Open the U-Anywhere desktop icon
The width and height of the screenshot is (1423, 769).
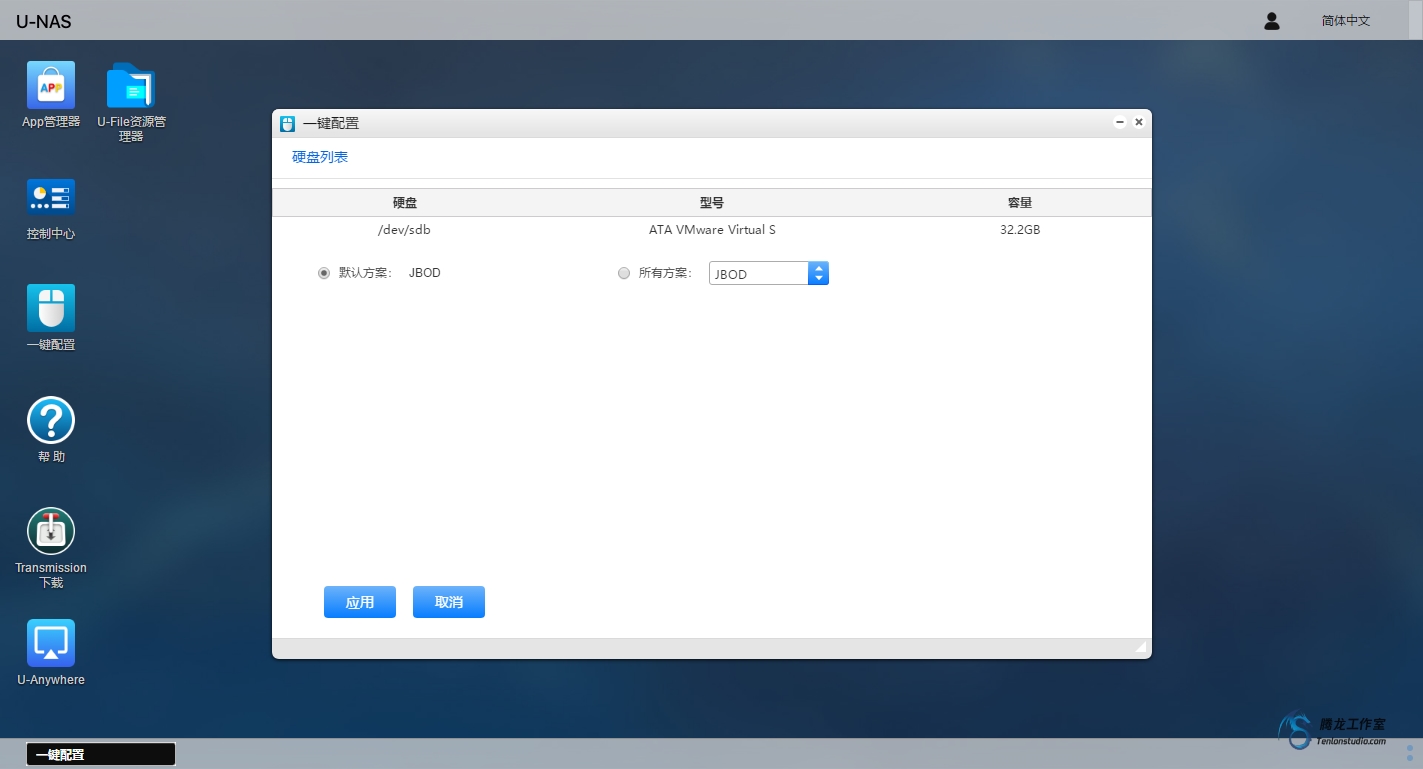pos(51,644)
